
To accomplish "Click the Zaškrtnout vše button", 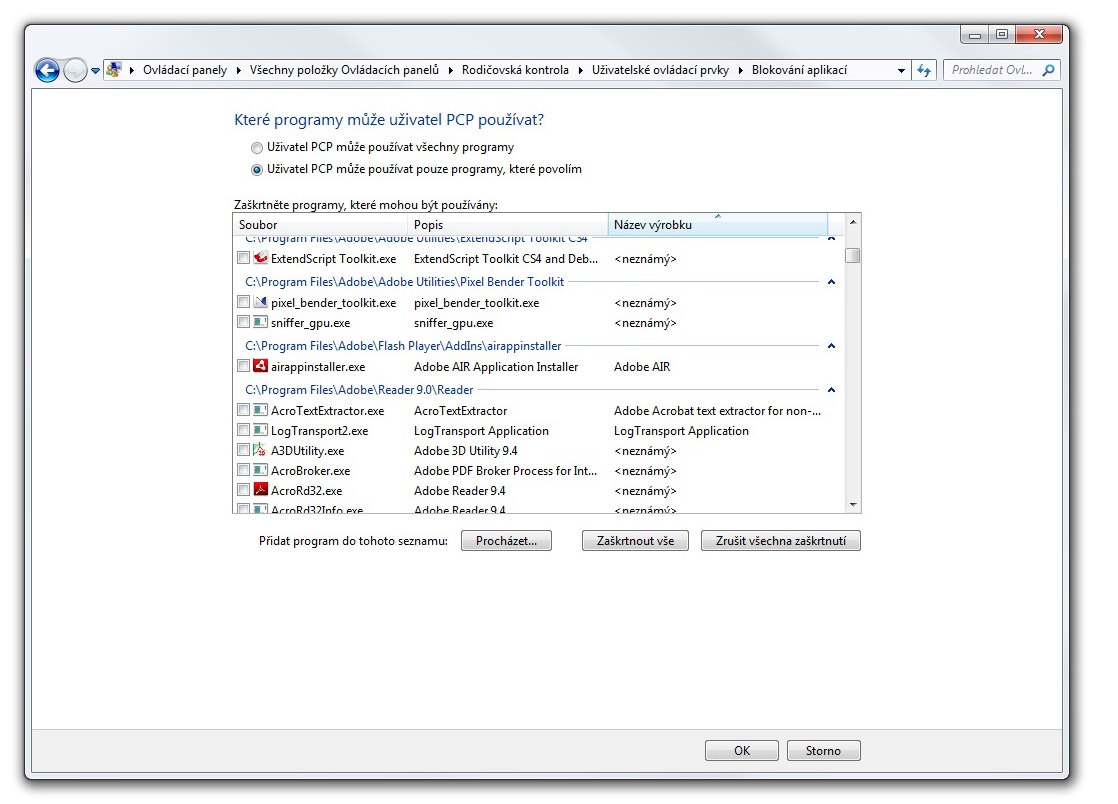I will point(635,541).
